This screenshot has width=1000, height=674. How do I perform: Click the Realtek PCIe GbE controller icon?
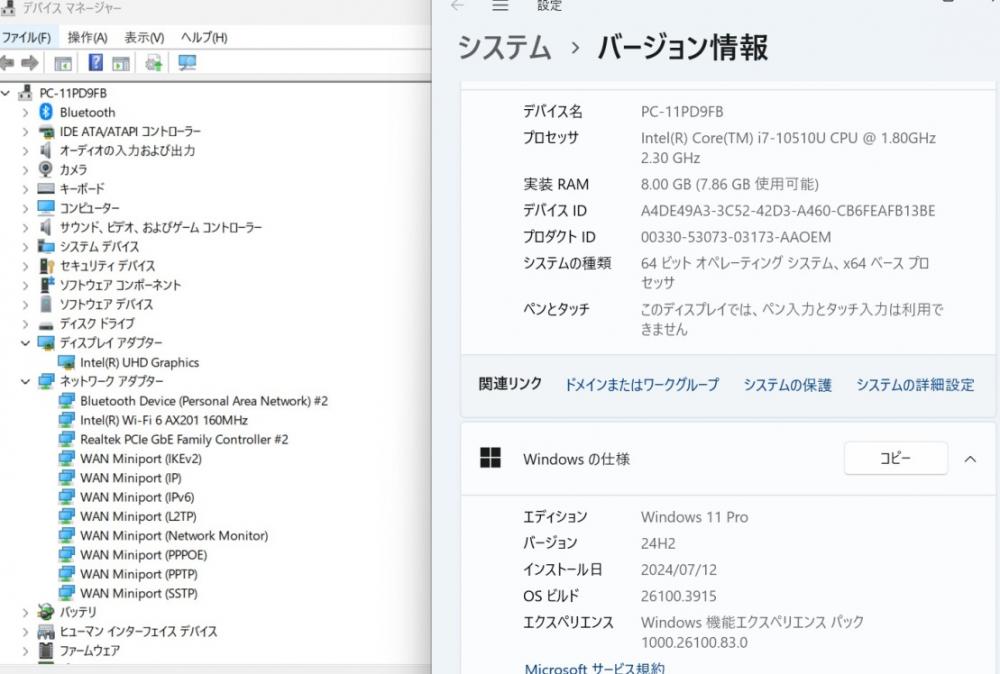coord(66,439)
